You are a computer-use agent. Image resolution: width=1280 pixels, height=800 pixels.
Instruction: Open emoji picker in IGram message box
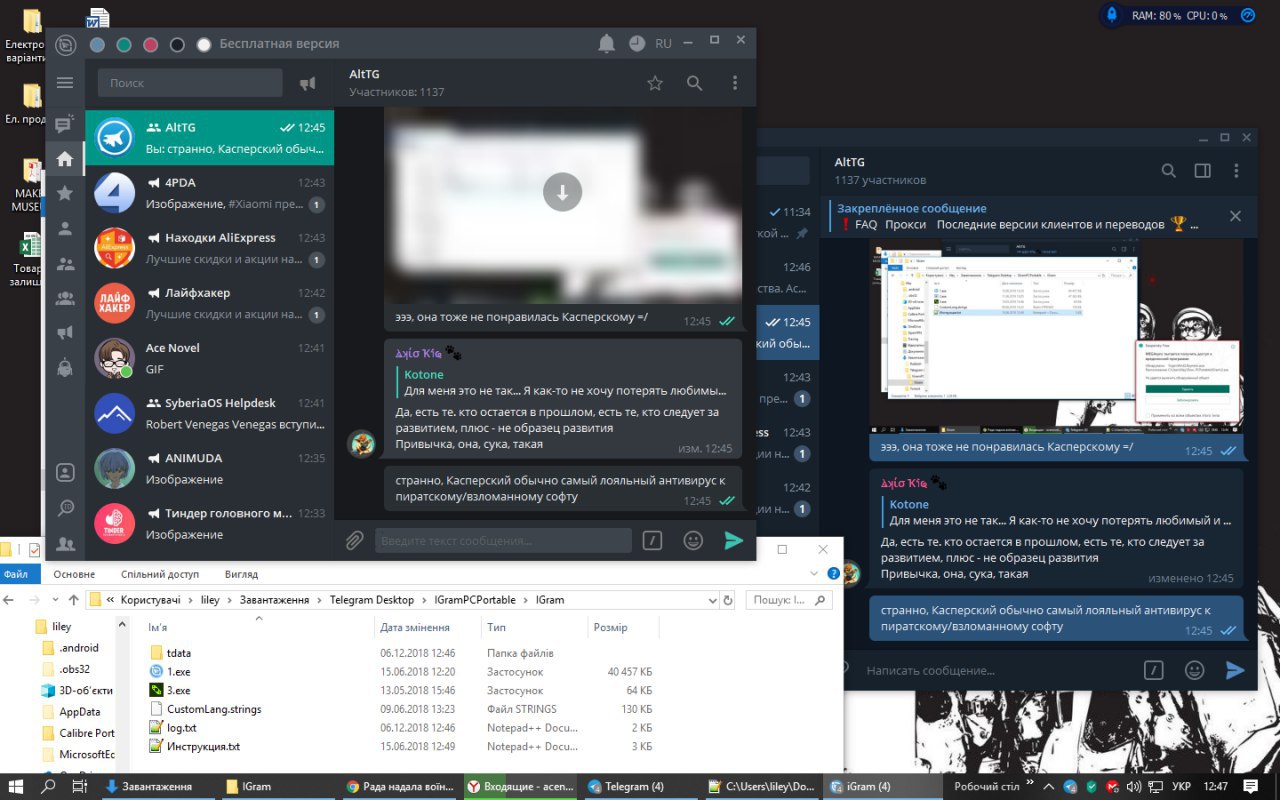693,541
